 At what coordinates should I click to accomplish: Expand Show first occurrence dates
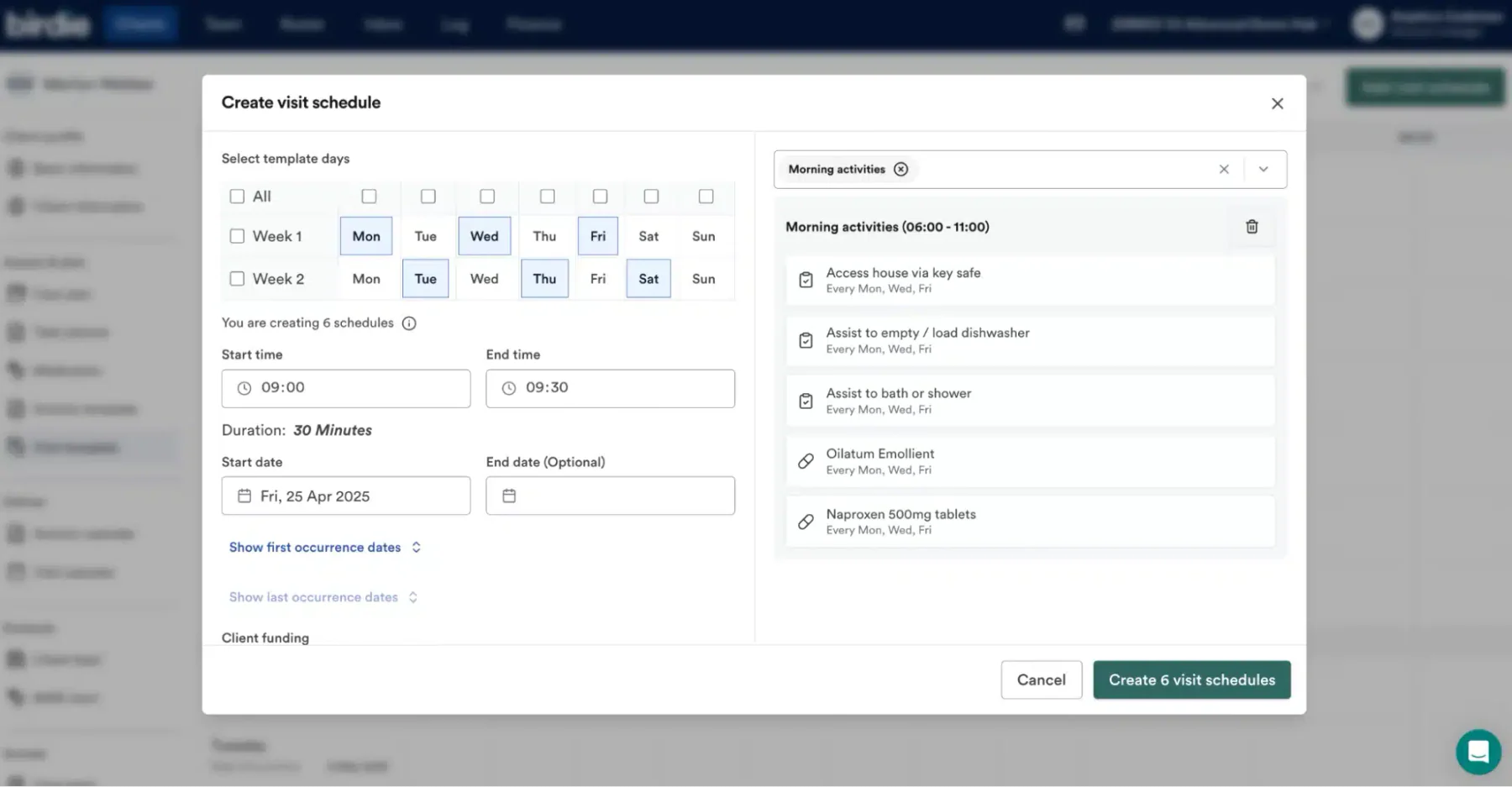click(x=325, y=548)
